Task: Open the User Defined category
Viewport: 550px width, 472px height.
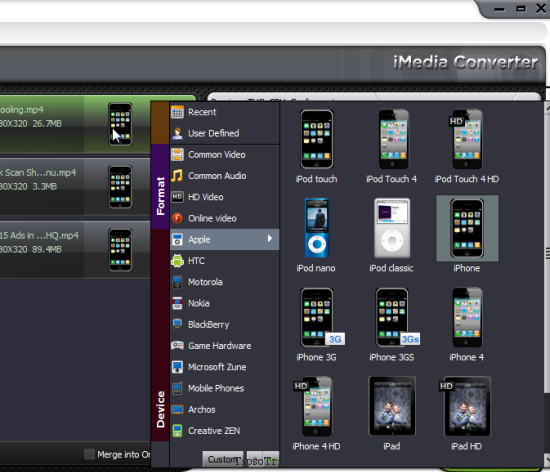Action: 224,133
